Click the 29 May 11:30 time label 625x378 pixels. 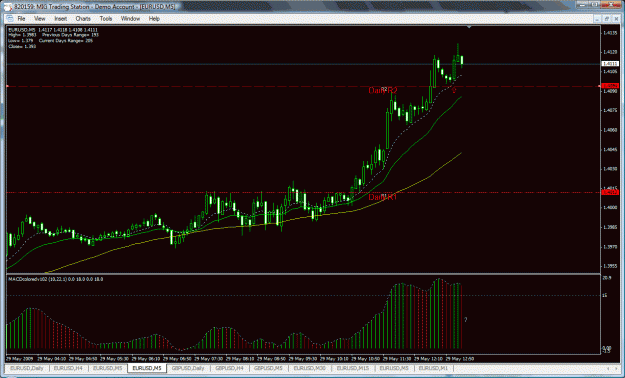click(x=397, y=358)
